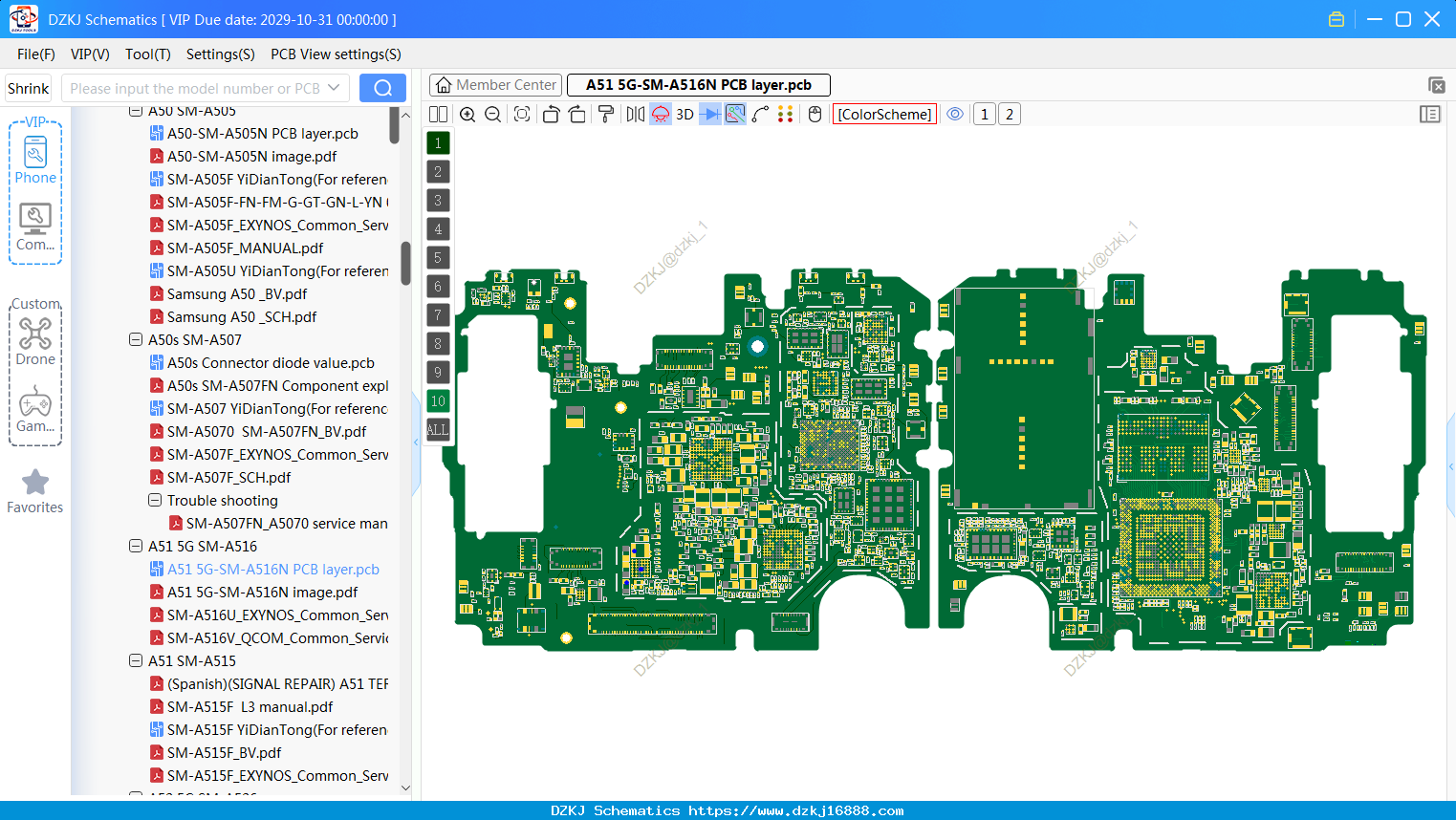Click the page 2 button
Screen dimensions: 1456x820
tap(1010, 115)
